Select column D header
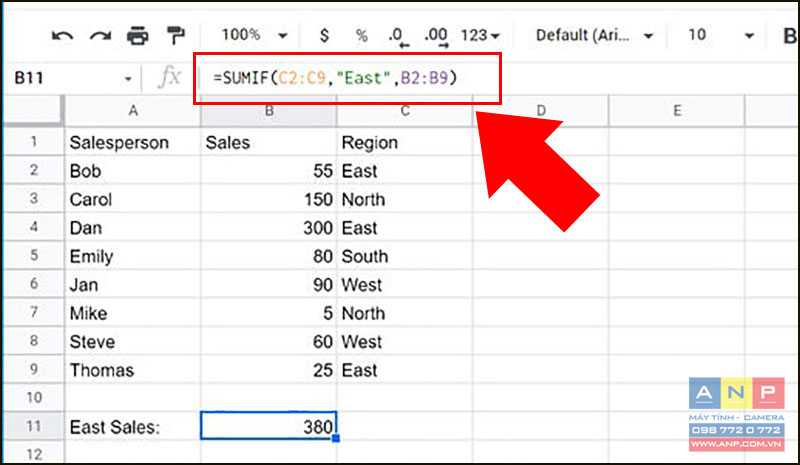 point(541,111)
